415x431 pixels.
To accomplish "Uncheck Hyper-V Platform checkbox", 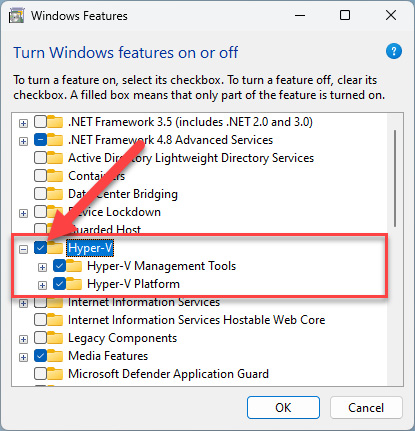I will pyautogui.click(x=59, y=284).
